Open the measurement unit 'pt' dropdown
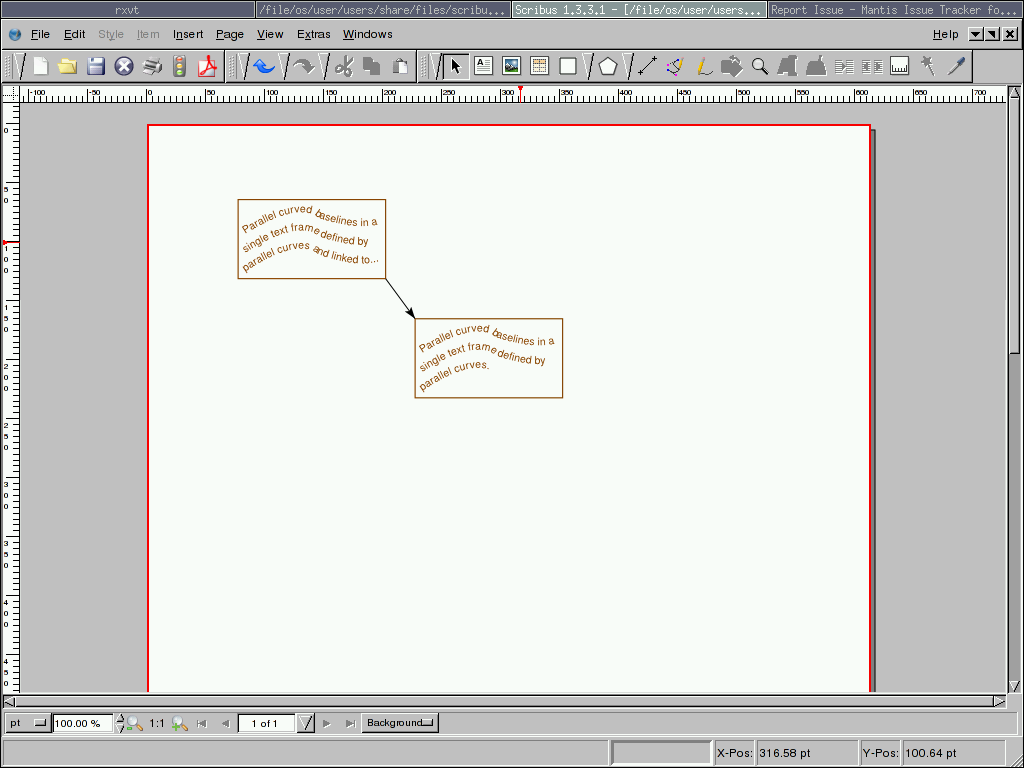The image size is (1024, 768). [27, 723]
